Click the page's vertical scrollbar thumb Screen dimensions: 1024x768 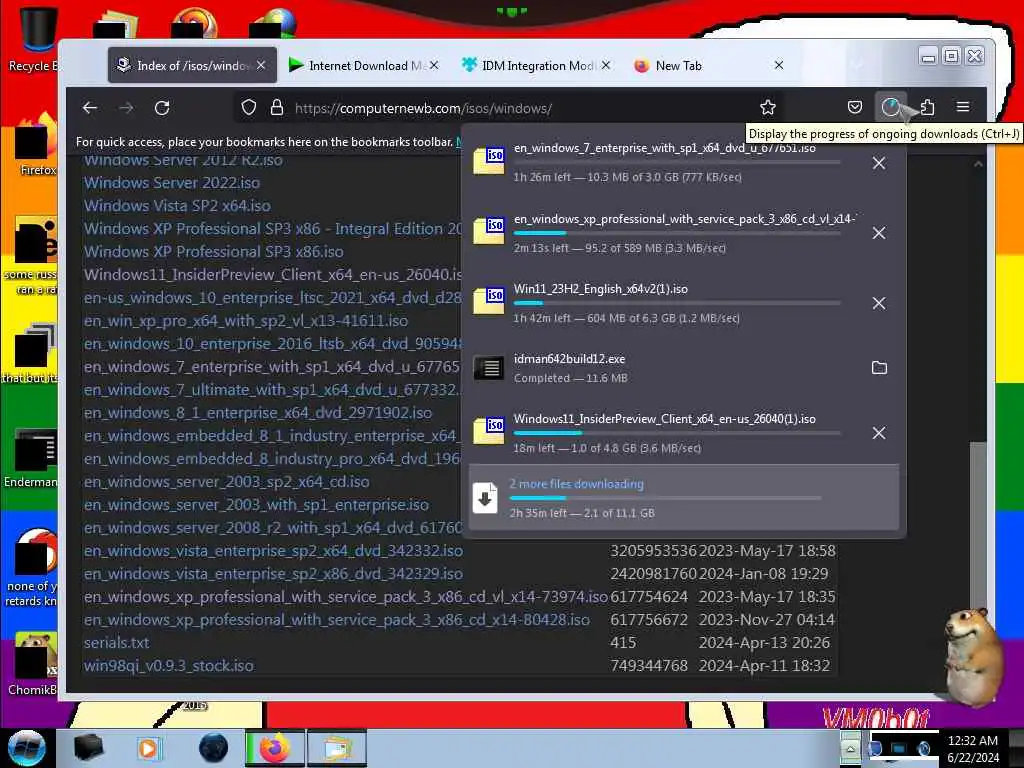pos(978,526)
